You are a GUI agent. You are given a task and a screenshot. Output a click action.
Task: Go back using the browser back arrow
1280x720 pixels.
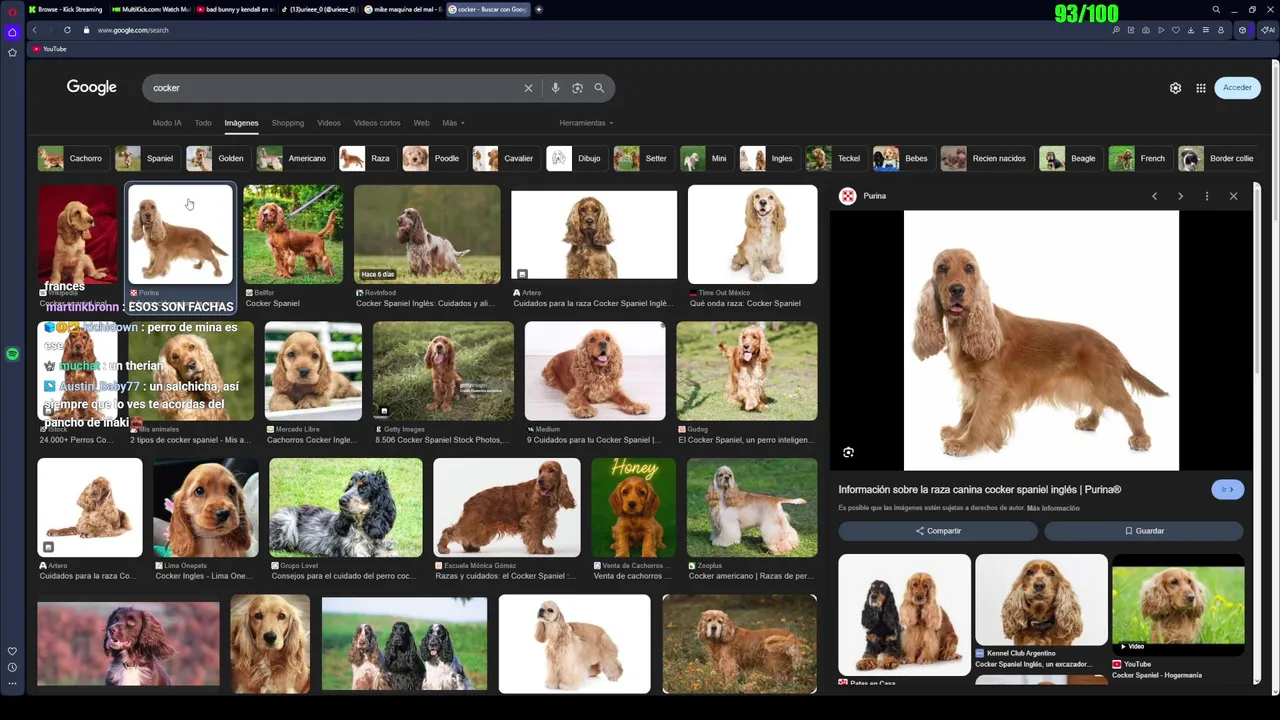[x=34, y=30]
